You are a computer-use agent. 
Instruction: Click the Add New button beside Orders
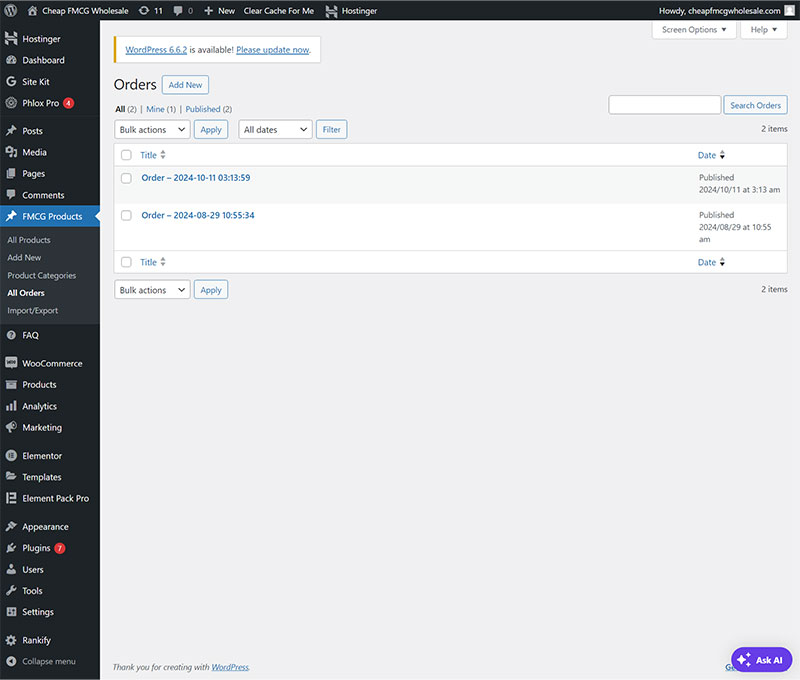click(185, 85)
